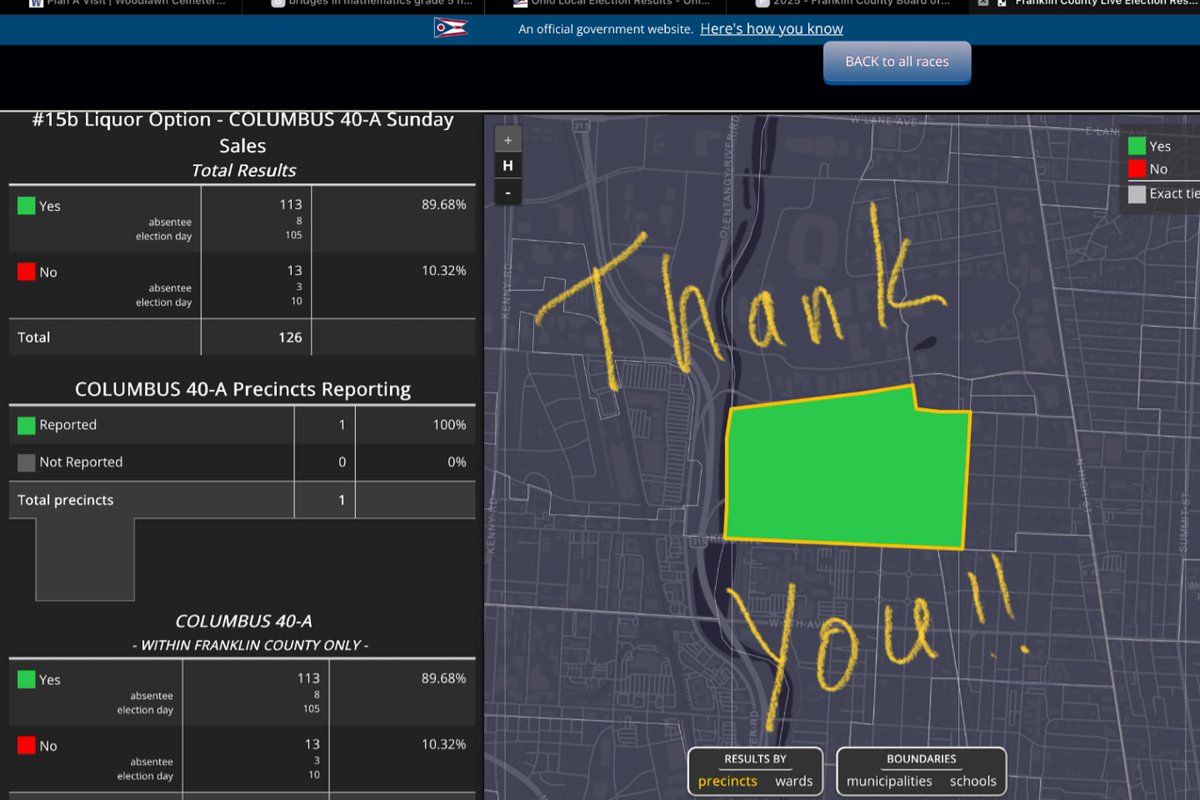This screenshot has width=1200, height=800.
Task: Click the 0% not reported value
Action: tap(457, 462)
